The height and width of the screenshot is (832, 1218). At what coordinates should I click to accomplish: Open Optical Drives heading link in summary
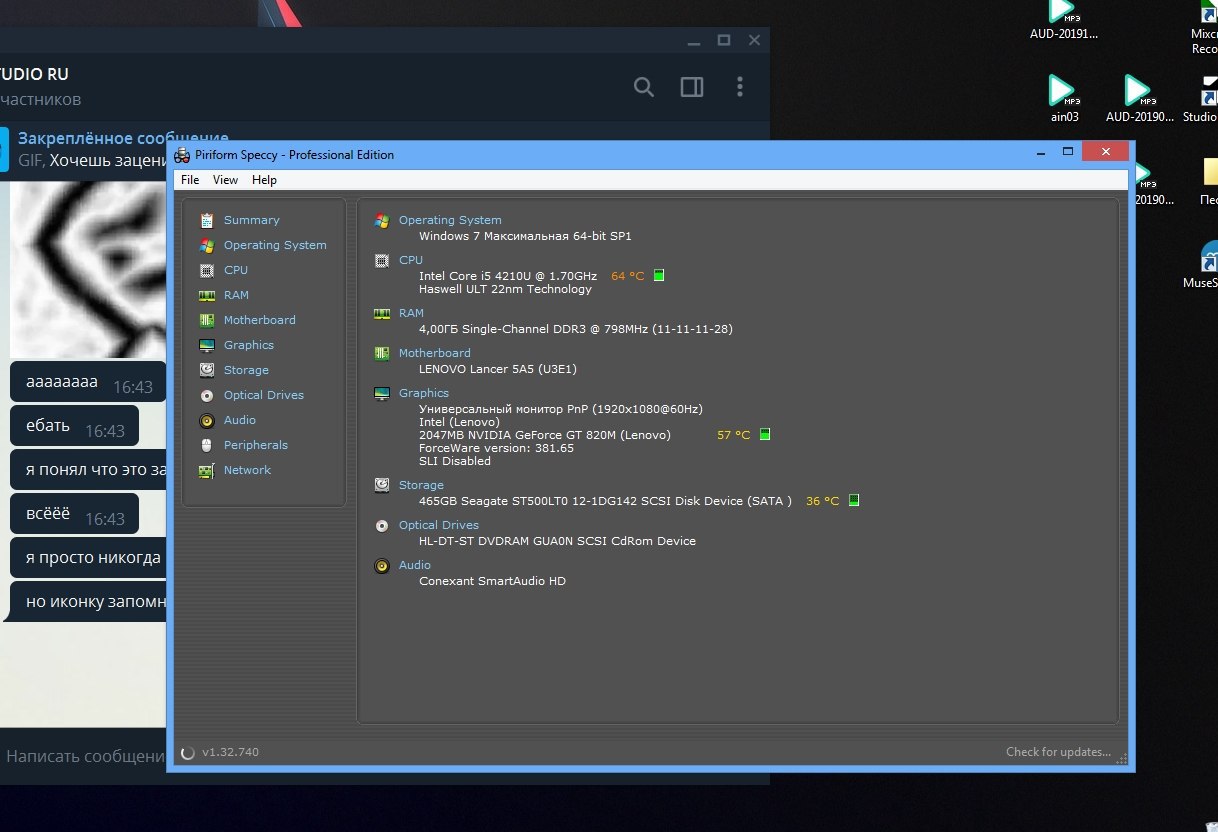point(439,525)
